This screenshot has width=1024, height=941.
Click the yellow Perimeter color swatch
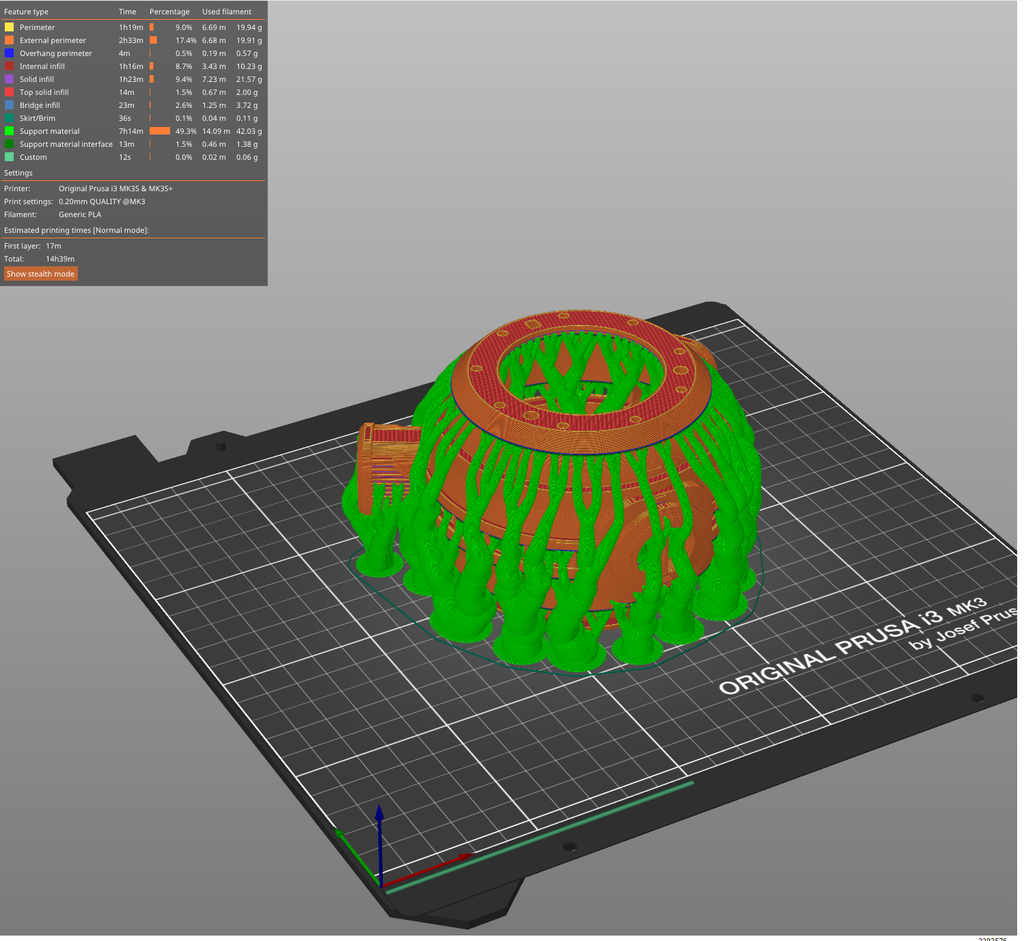(9, 27)
